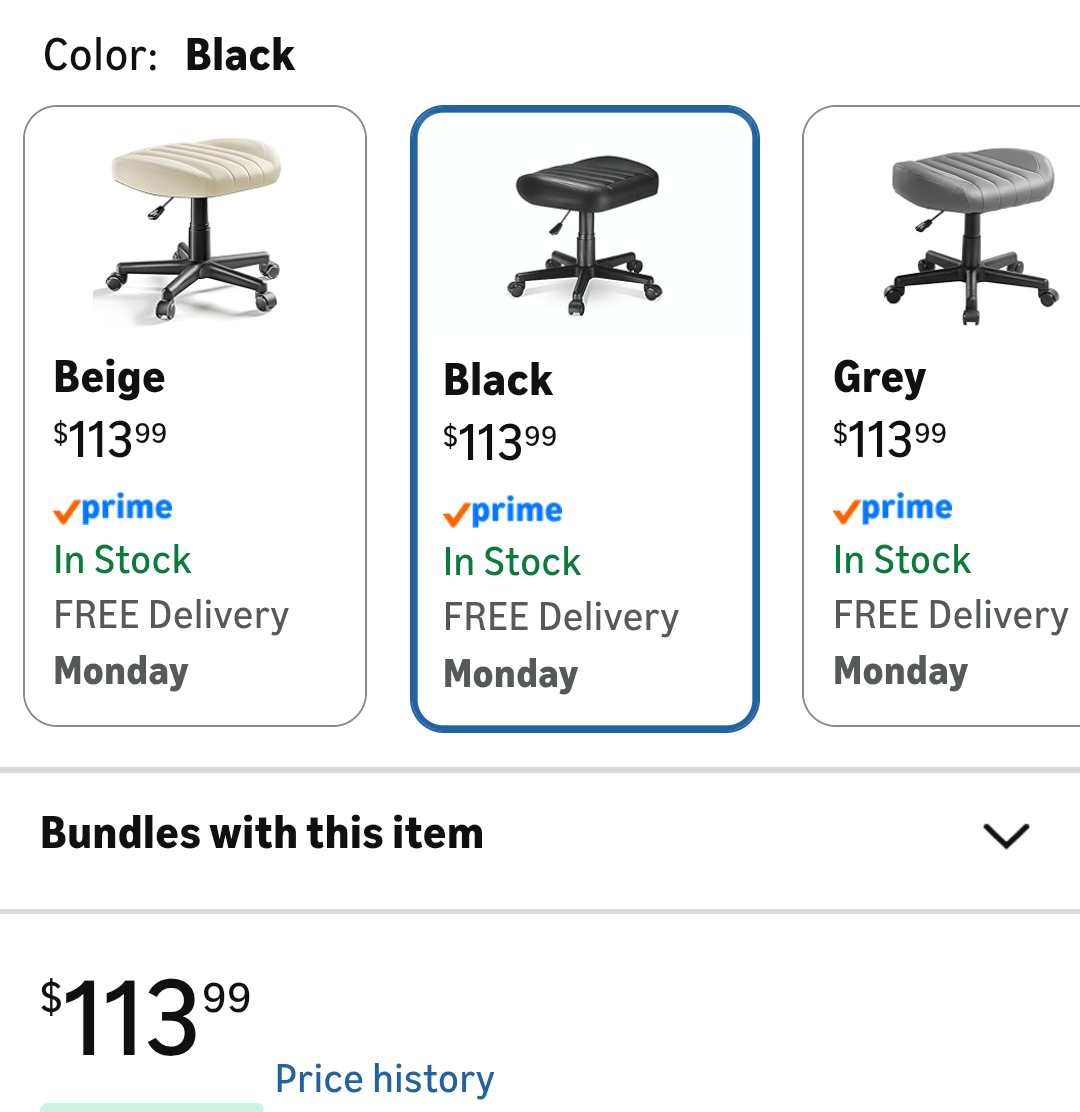
Task: Open the Price history link
Action: click(385, 1079)
